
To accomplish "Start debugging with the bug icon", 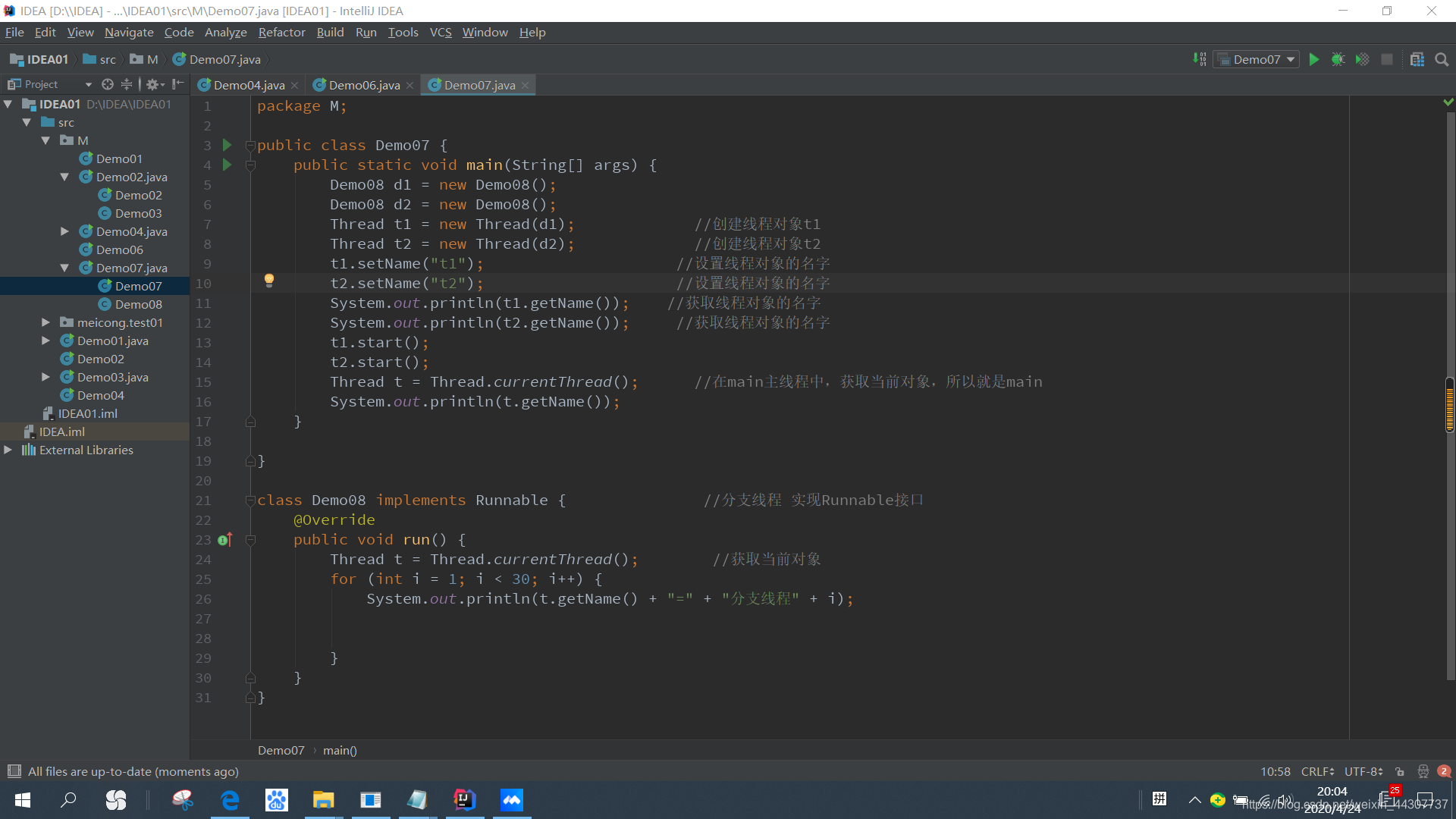I will click(x=1338, y=60).
